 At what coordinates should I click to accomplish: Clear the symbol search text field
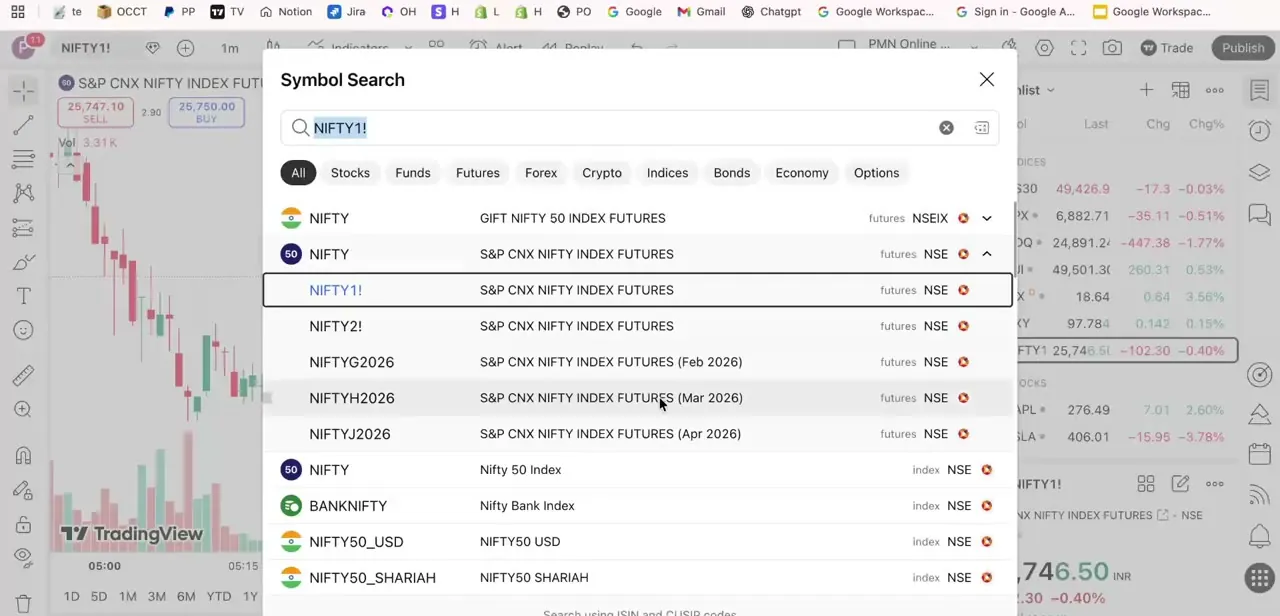point(946,128)
